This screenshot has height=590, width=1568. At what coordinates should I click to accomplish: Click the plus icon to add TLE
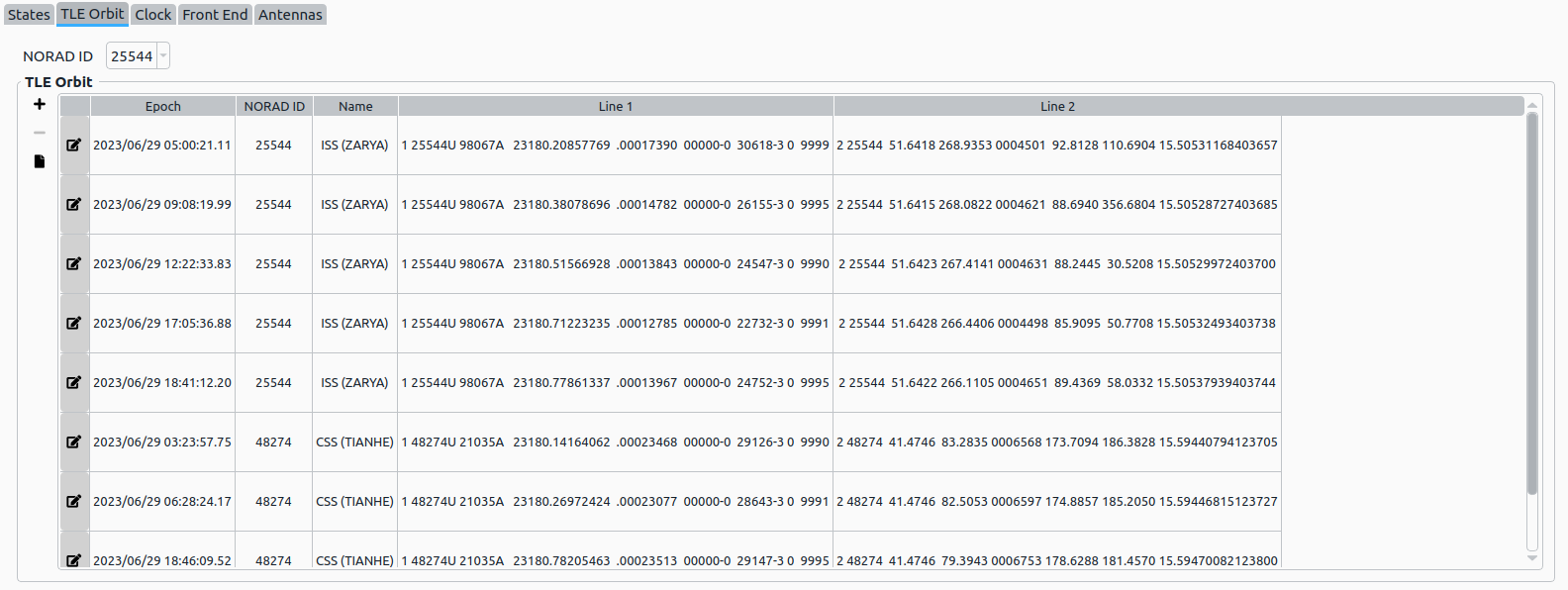click(40, 104)
